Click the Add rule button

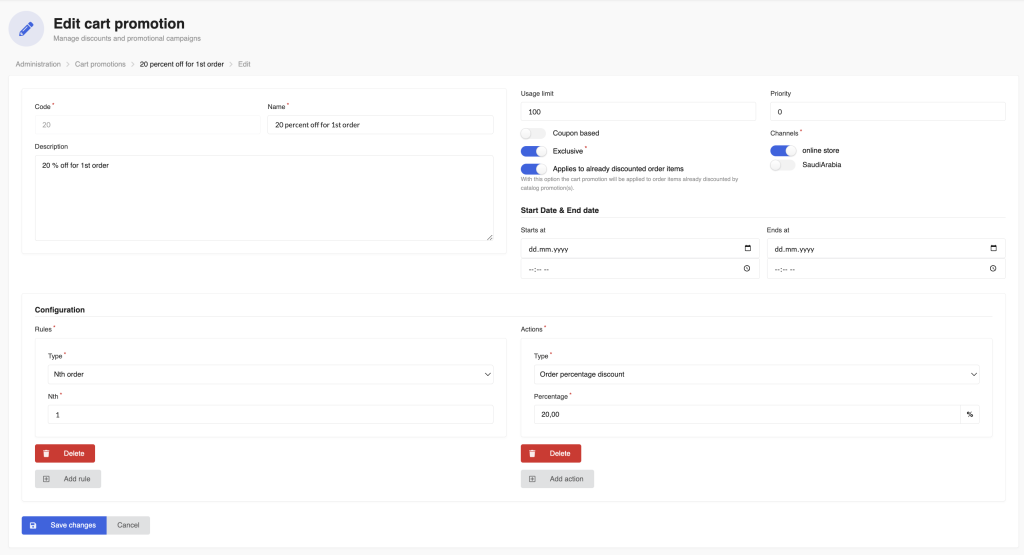67,479
